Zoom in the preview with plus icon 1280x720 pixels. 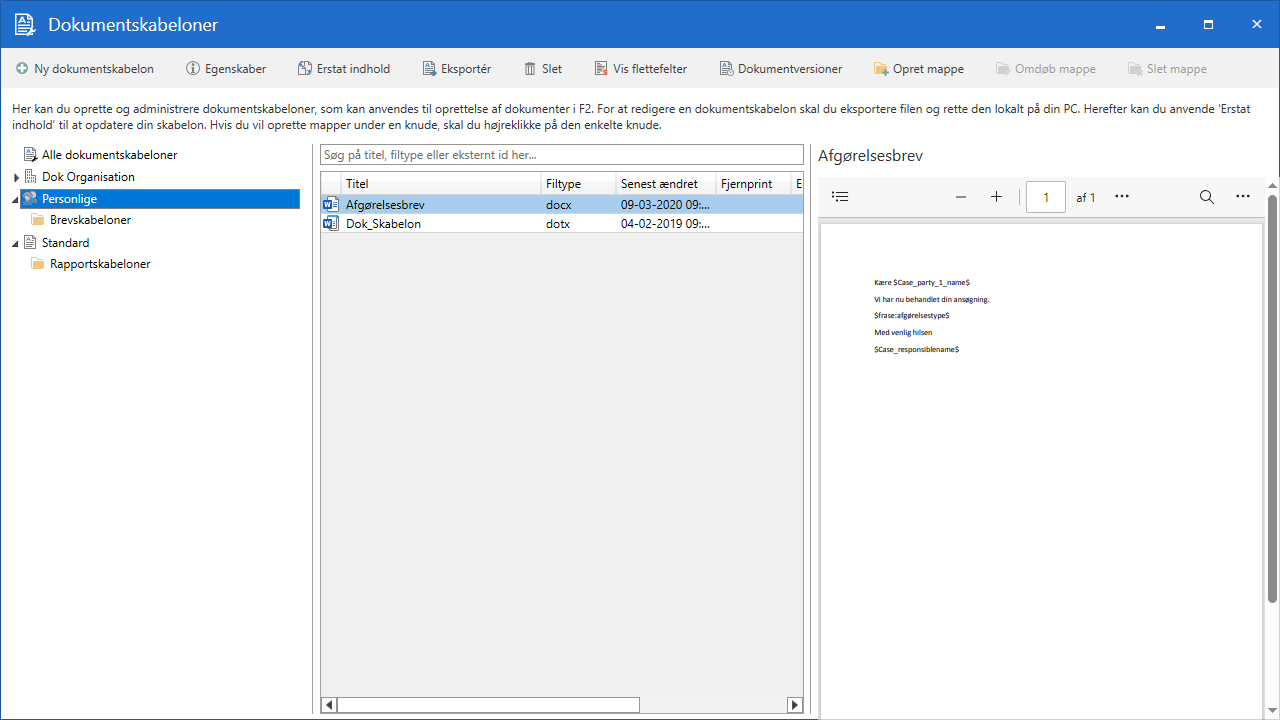[996, 197]
